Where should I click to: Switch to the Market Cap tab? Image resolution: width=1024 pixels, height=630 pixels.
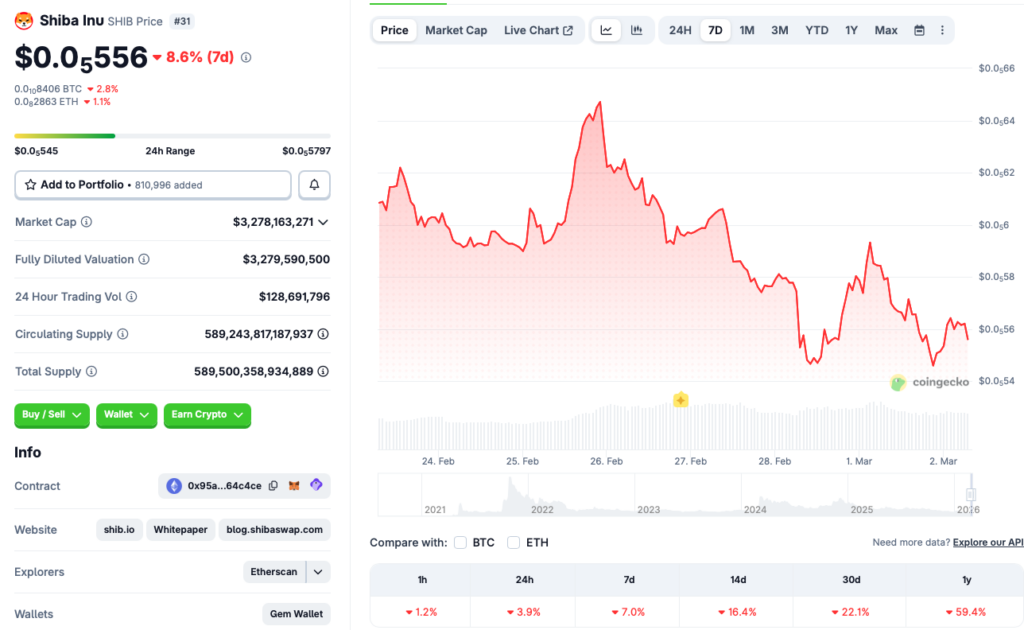pyautogui.click(x=456, y=30)
